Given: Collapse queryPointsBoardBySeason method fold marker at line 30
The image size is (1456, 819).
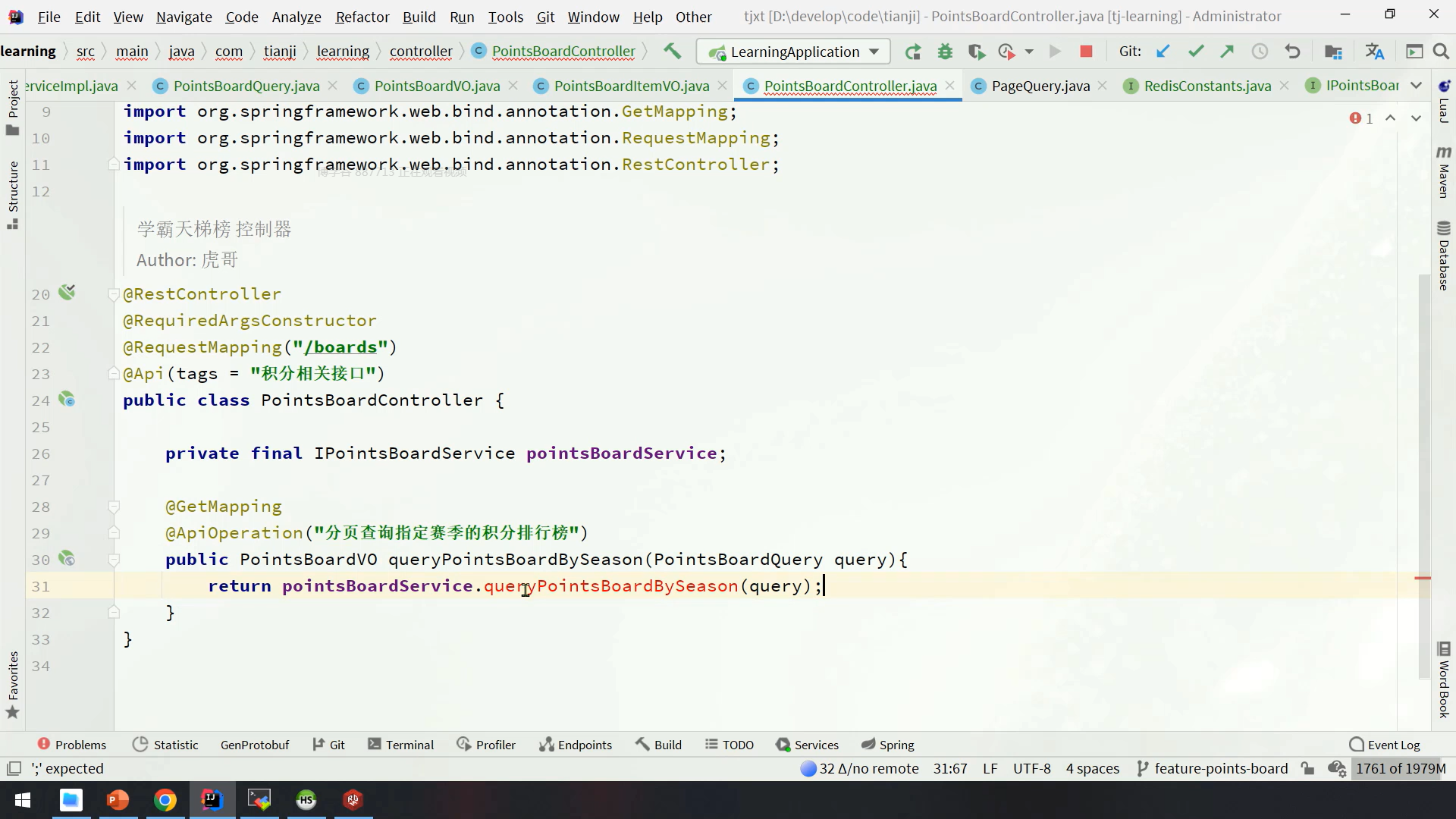Looking at the screenshot, I should [114, 560].
